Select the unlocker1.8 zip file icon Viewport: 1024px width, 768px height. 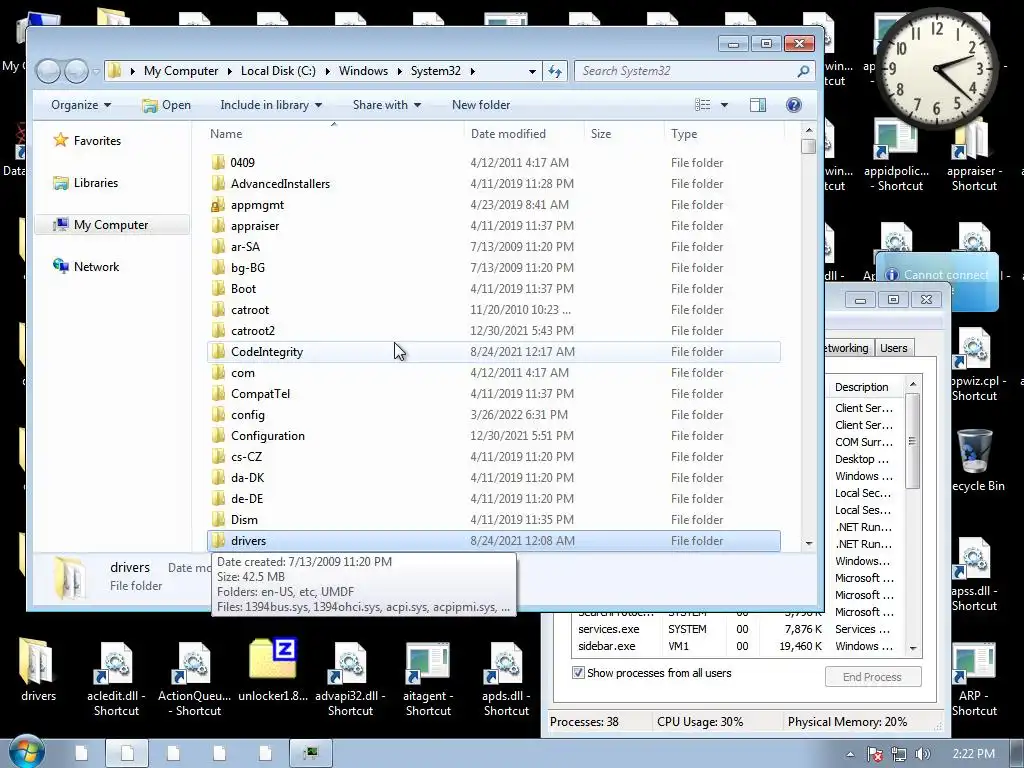273,669
